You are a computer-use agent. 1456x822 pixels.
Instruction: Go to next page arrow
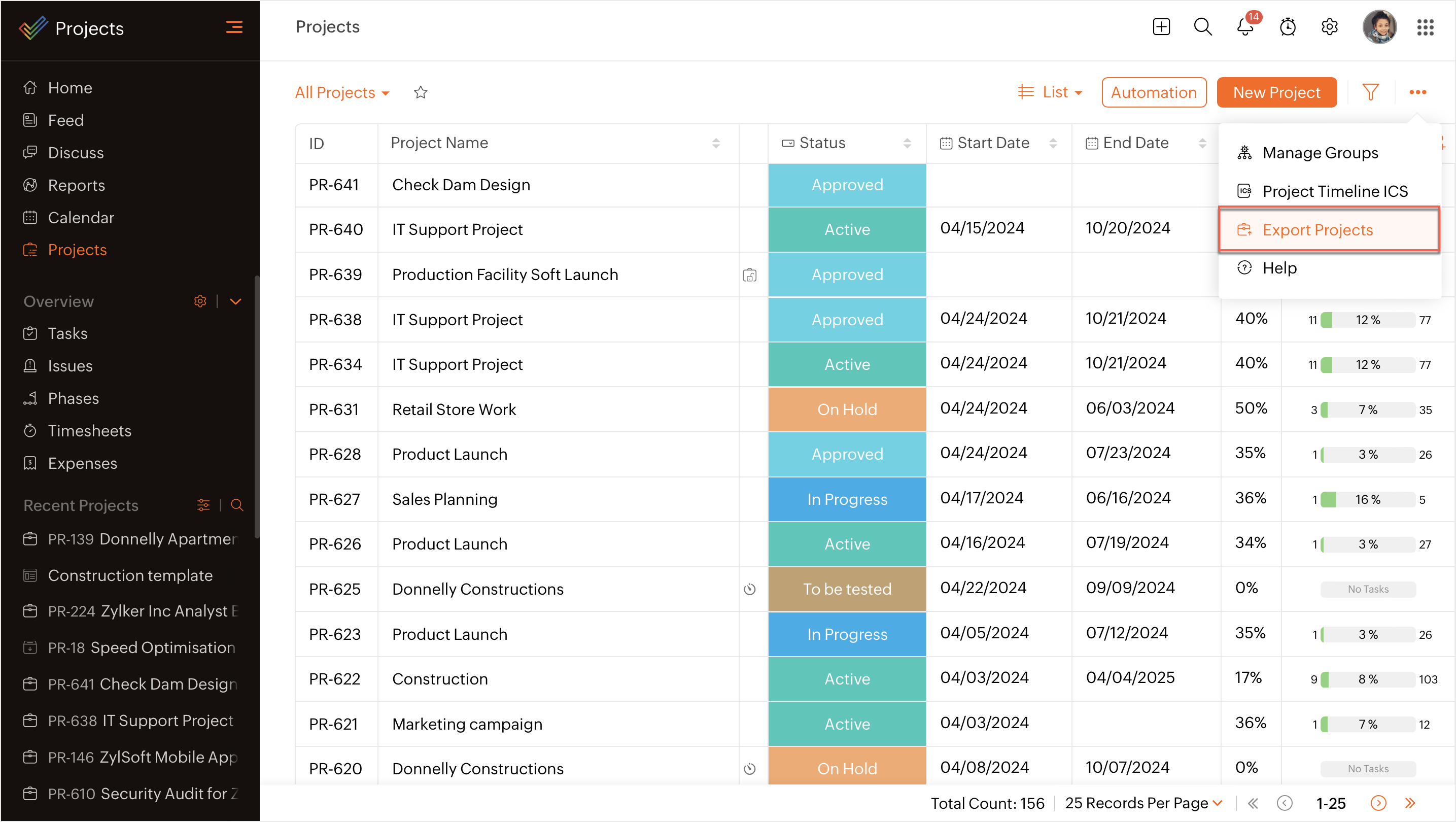1378,803
